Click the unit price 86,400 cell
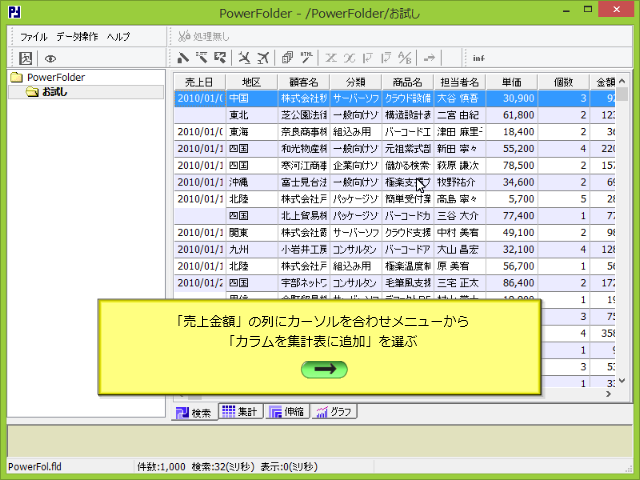Viewport: 640px width, 480px height. coord(511,283)
